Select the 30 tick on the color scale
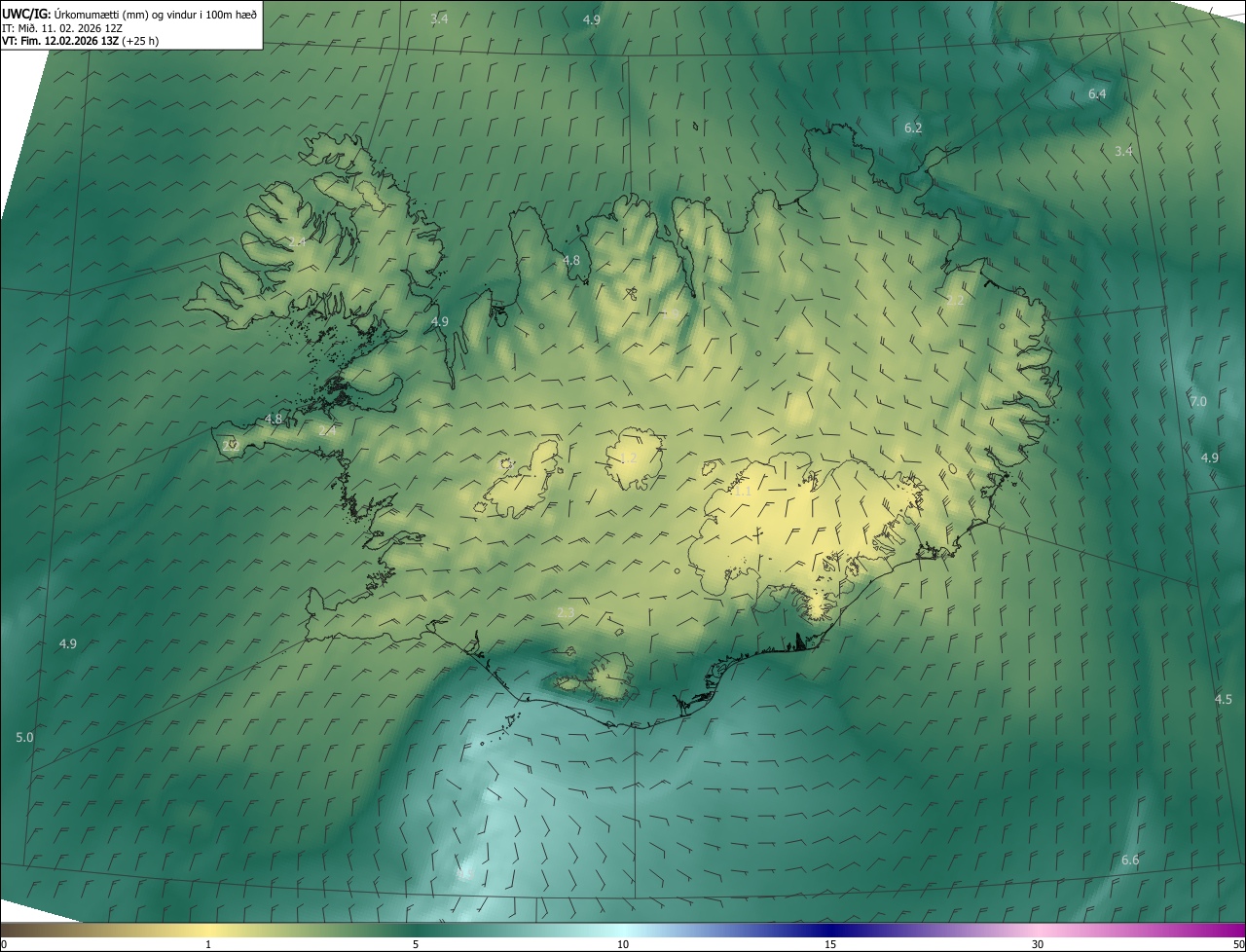The width and height of the screenshot is (1246, 952). [1038, 944]
